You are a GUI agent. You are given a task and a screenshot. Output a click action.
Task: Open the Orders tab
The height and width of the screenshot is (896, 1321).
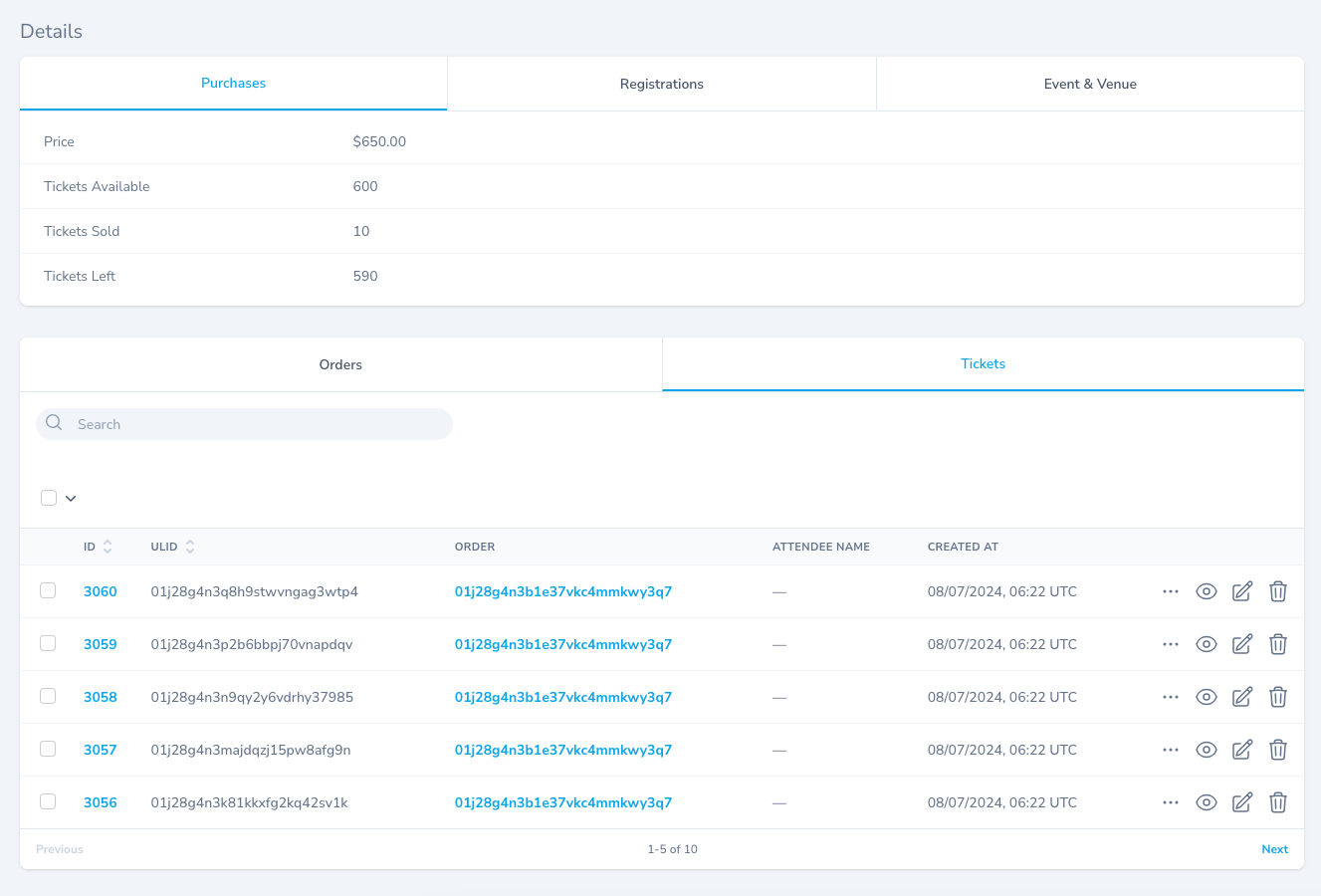pos(340,364)
